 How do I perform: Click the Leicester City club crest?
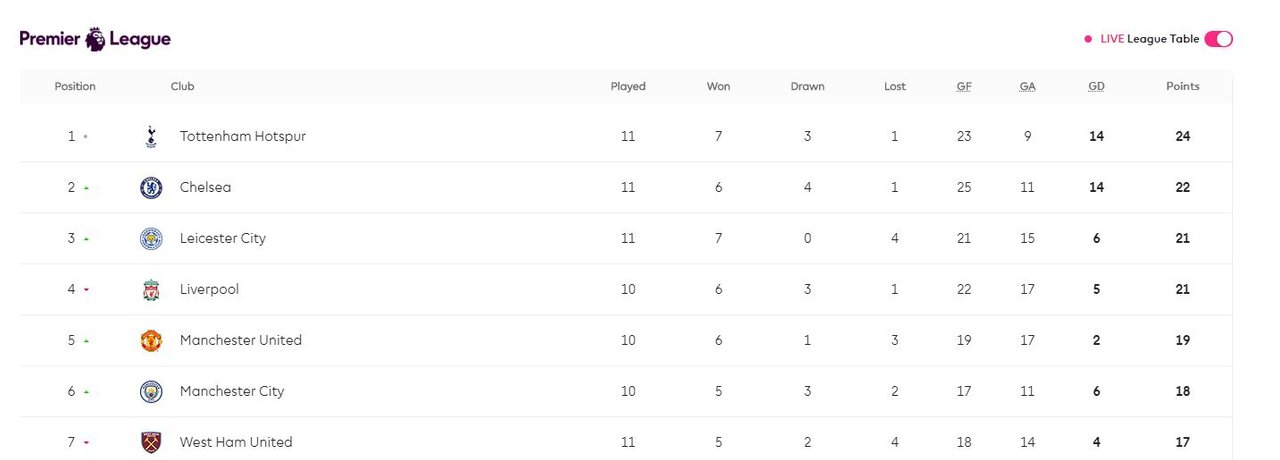pos(151,238)
